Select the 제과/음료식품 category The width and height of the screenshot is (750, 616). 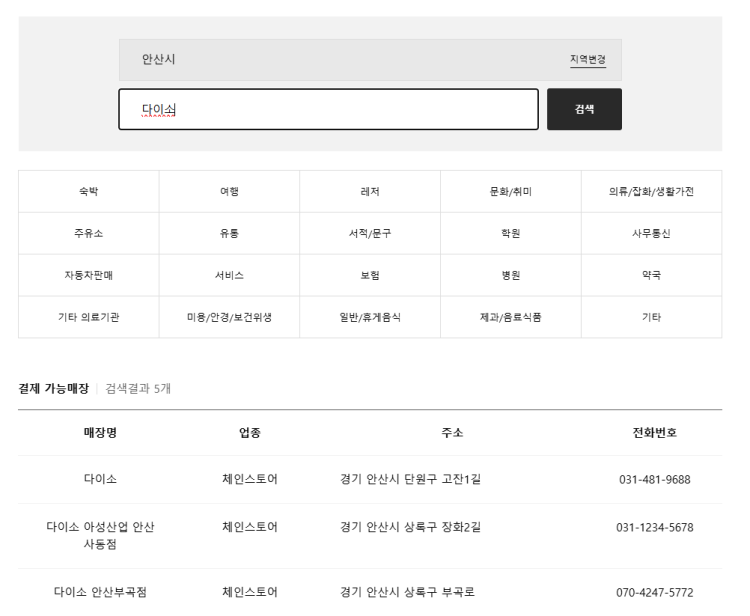(x=510, y=317)
